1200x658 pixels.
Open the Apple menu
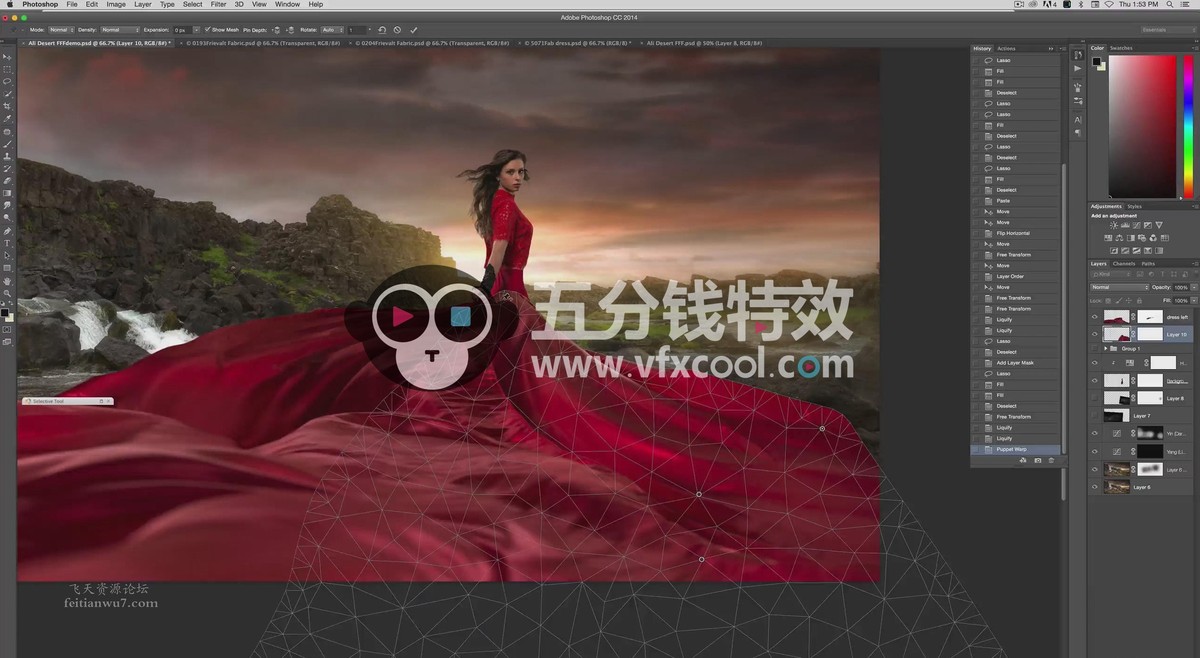click(9, 5)
